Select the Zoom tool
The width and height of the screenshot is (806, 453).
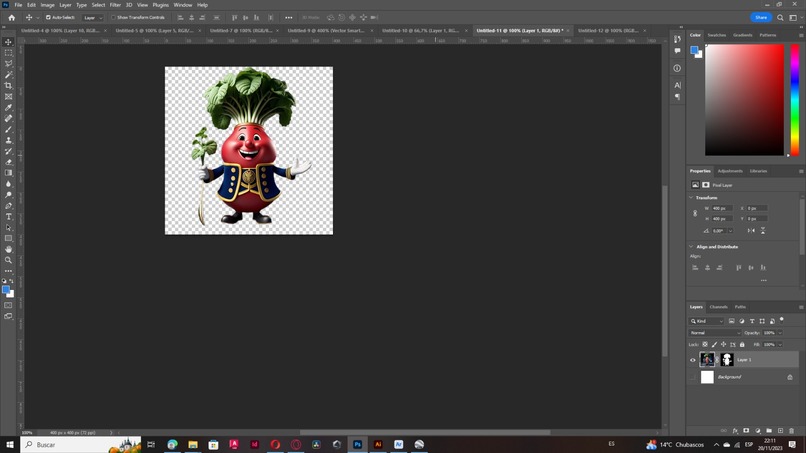8,260
